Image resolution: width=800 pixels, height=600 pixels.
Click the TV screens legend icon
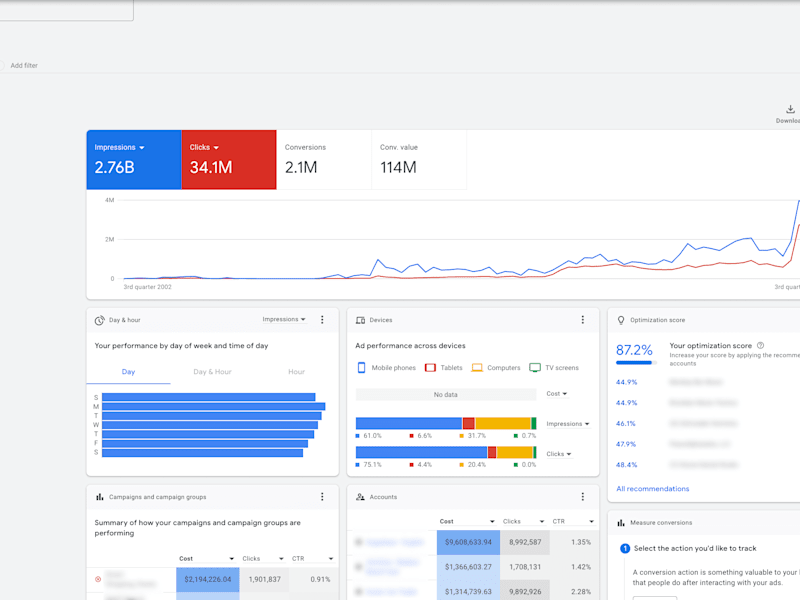click(535, 368)
